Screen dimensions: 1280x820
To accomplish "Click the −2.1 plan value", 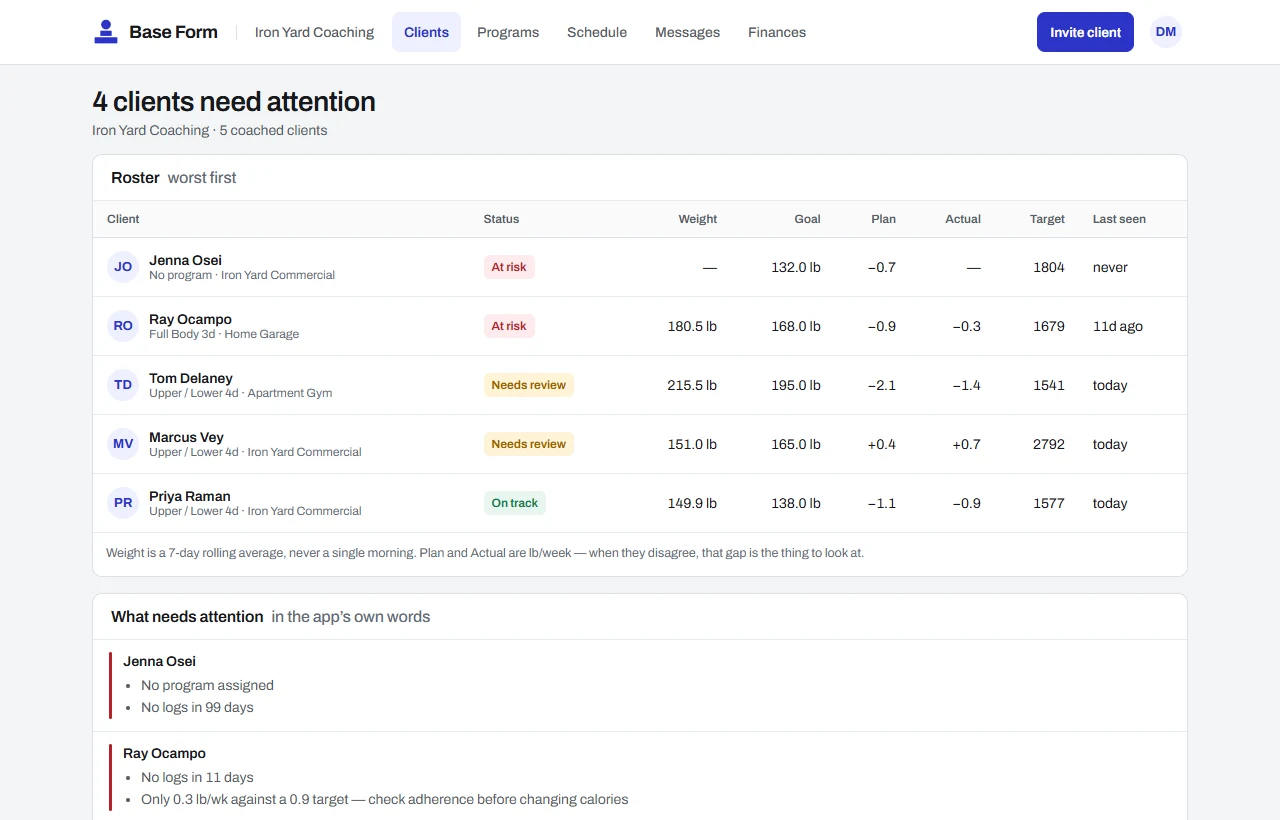I will coord(882,385).
